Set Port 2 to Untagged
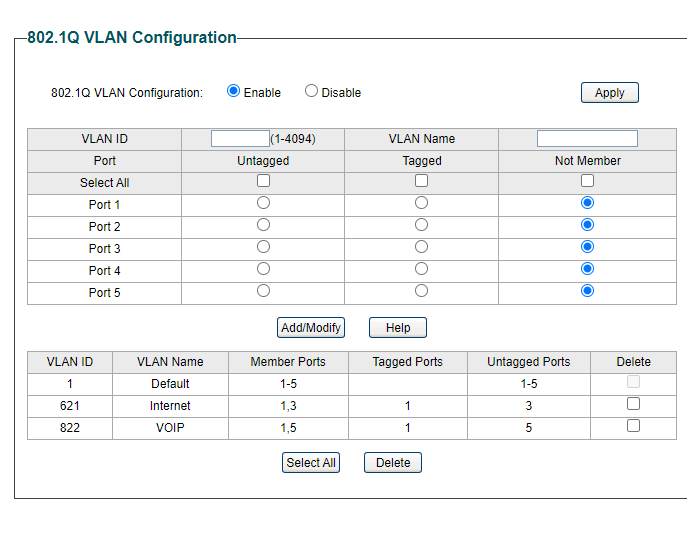Viewport: 687px width, 547px height. (264, 225)
